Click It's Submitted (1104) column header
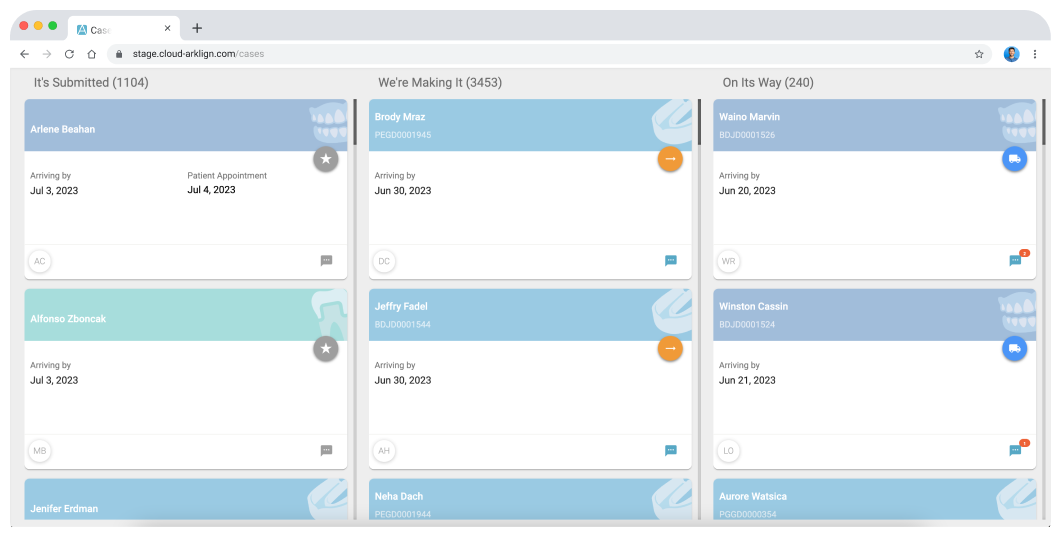The width and height of the screenshot is (1061, 557). click(x=91, y=83)
